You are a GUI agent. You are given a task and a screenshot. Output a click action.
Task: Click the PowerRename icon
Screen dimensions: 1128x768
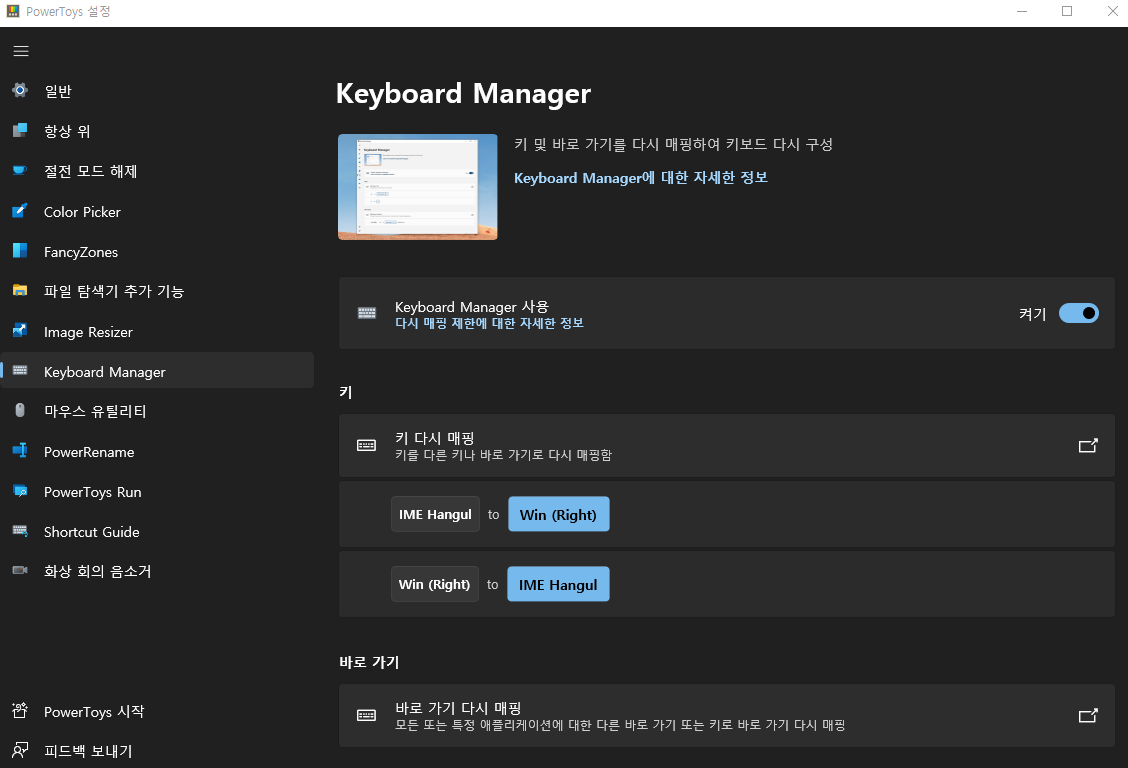[x=20, y=451]
